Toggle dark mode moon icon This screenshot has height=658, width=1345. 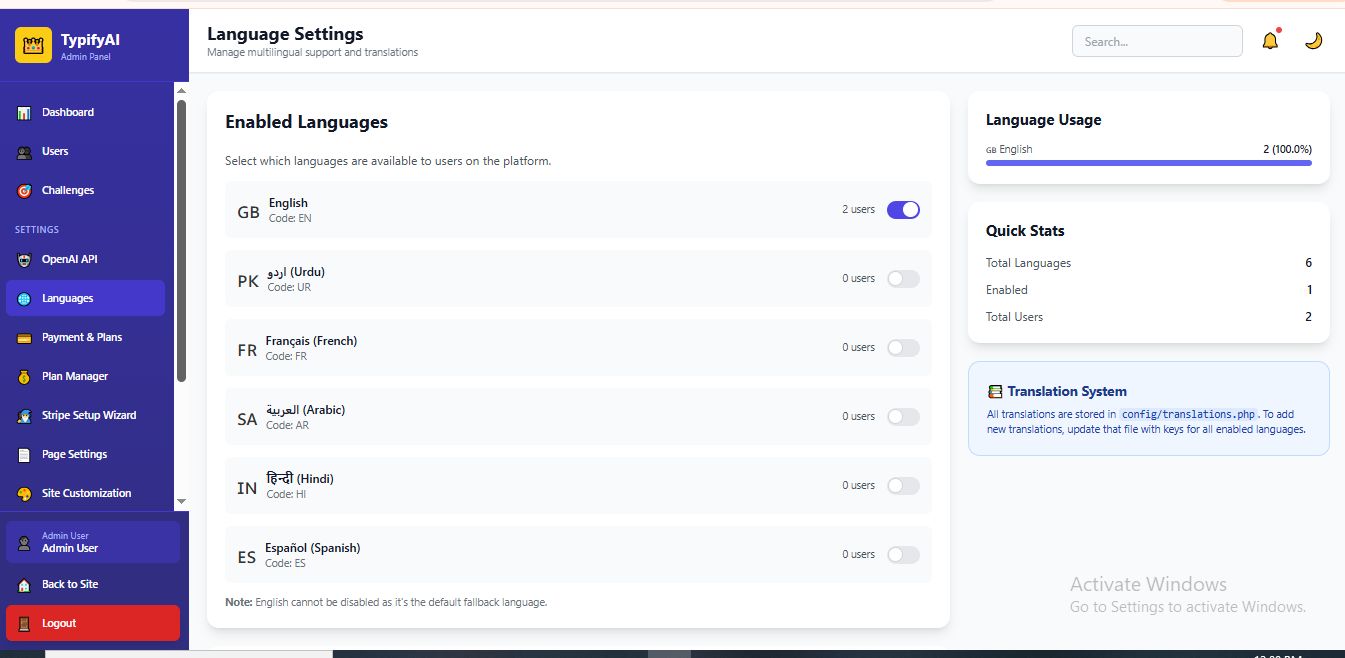pos(1313,41)
